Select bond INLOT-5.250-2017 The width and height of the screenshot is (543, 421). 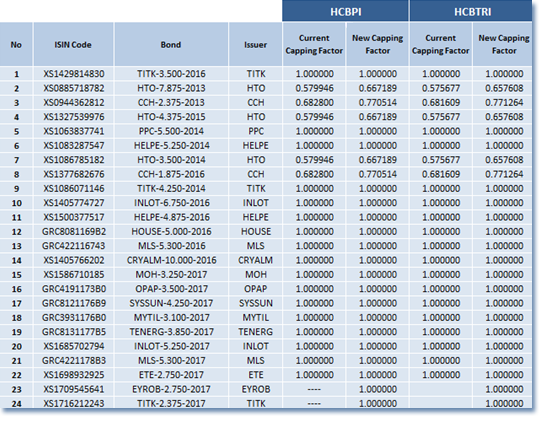click(x=172, y=346)
